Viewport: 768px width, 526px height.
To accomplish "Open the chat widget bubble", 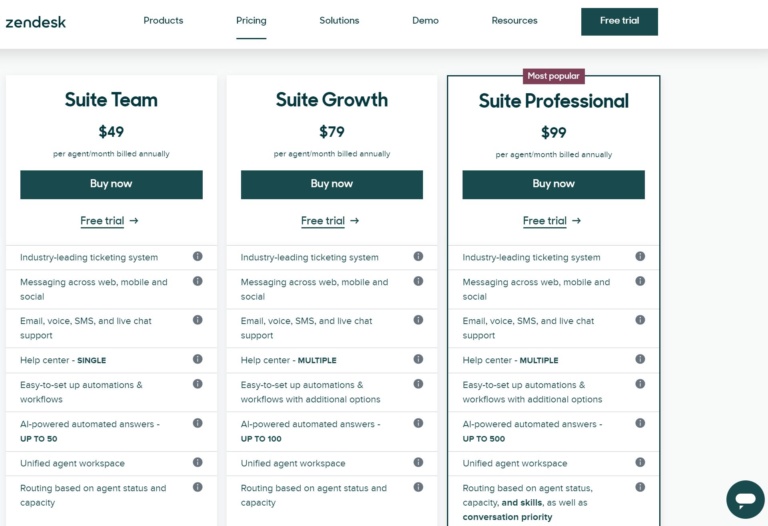I will 745,498.
